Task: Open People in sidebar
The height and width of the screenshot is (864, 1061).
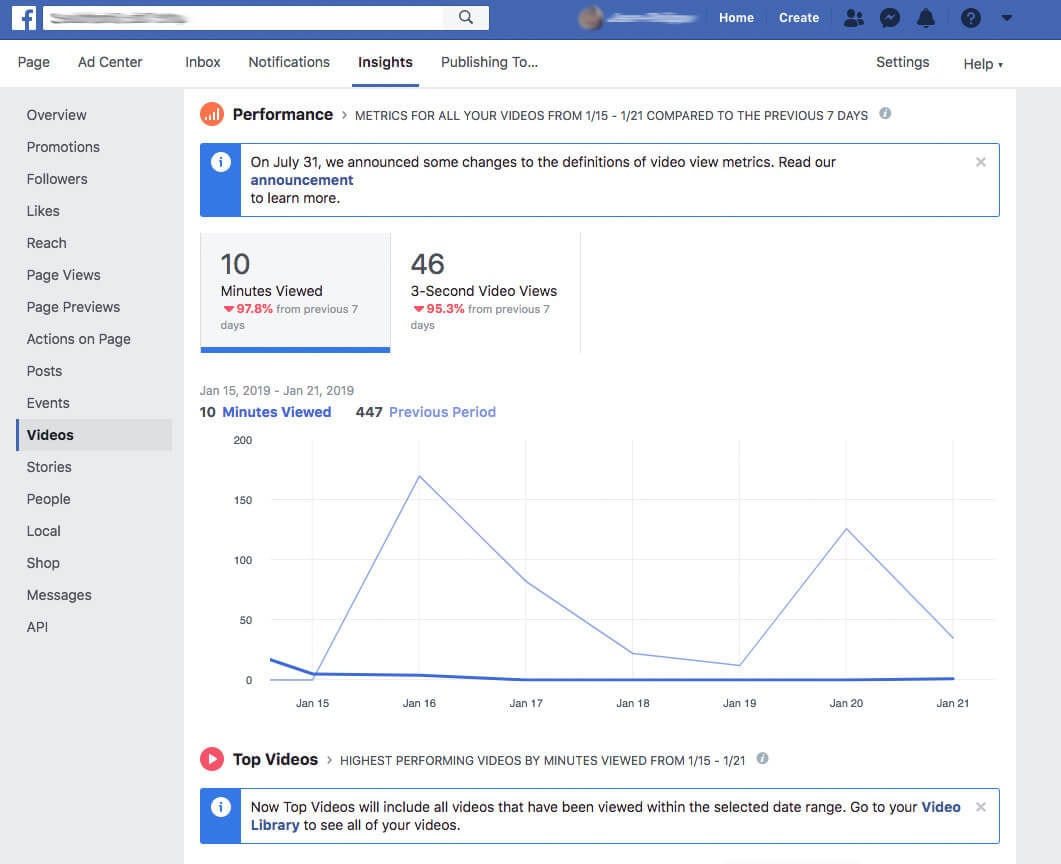Action: (49, 499)
